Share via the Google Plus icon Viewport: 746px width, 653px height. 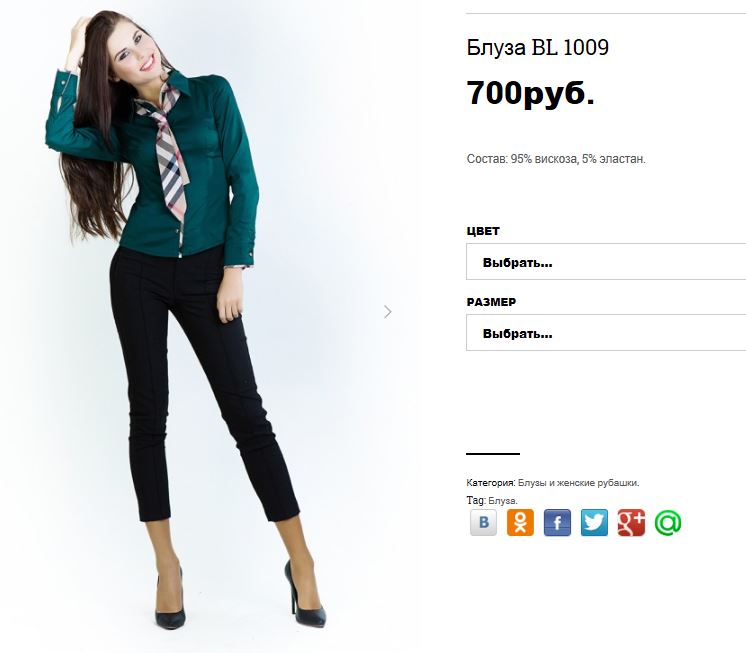coord(631,522)
